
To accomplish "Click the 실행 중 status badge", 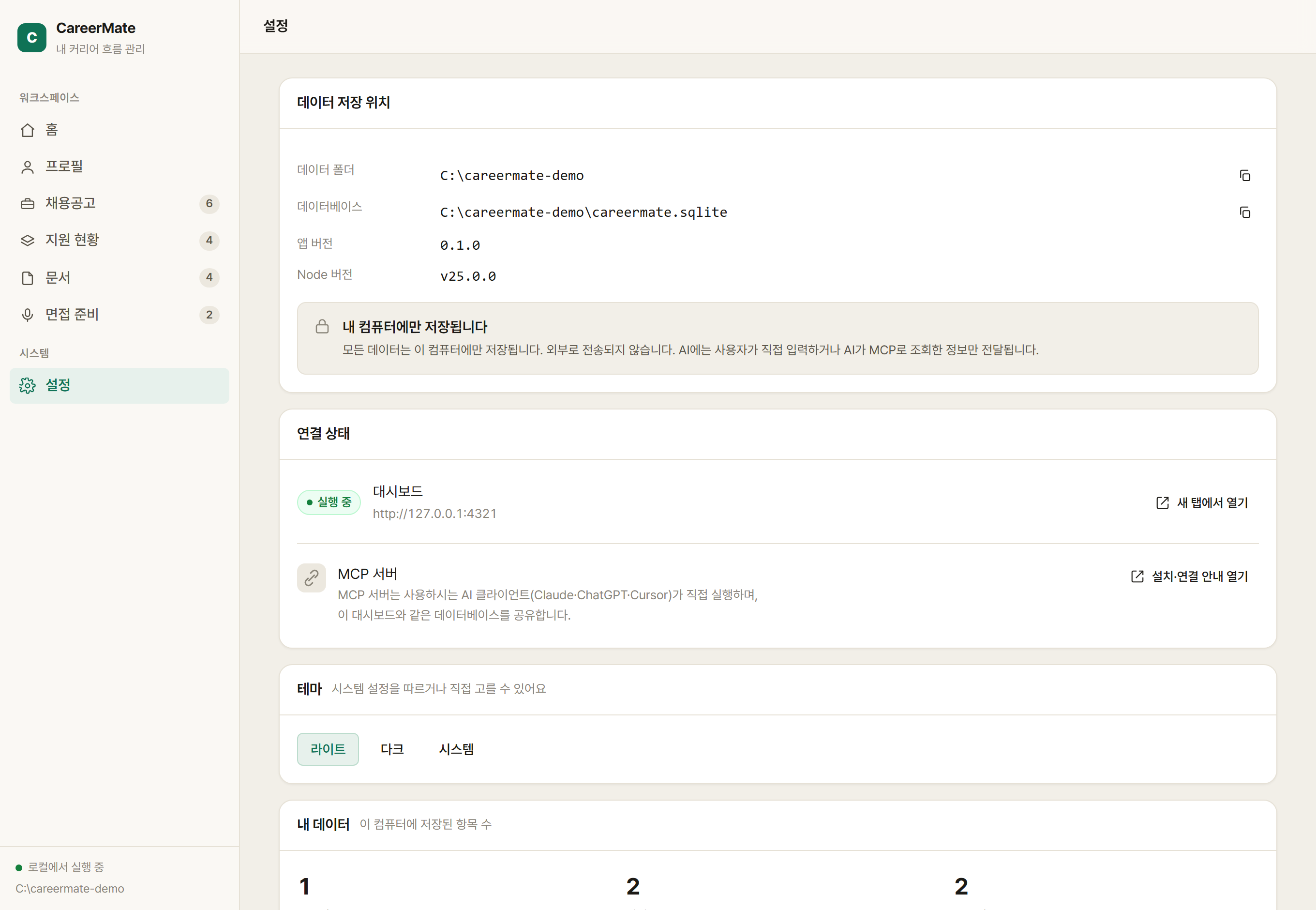I will pos(329,502).
